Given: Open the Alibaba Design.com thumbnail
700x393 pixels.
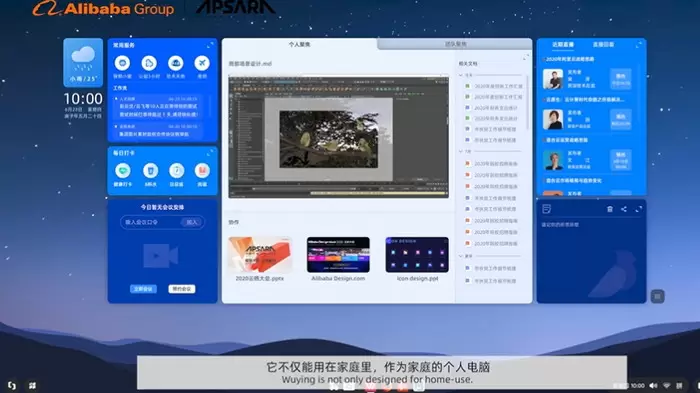Looking at the screenshot, I should tap(338, 255).
